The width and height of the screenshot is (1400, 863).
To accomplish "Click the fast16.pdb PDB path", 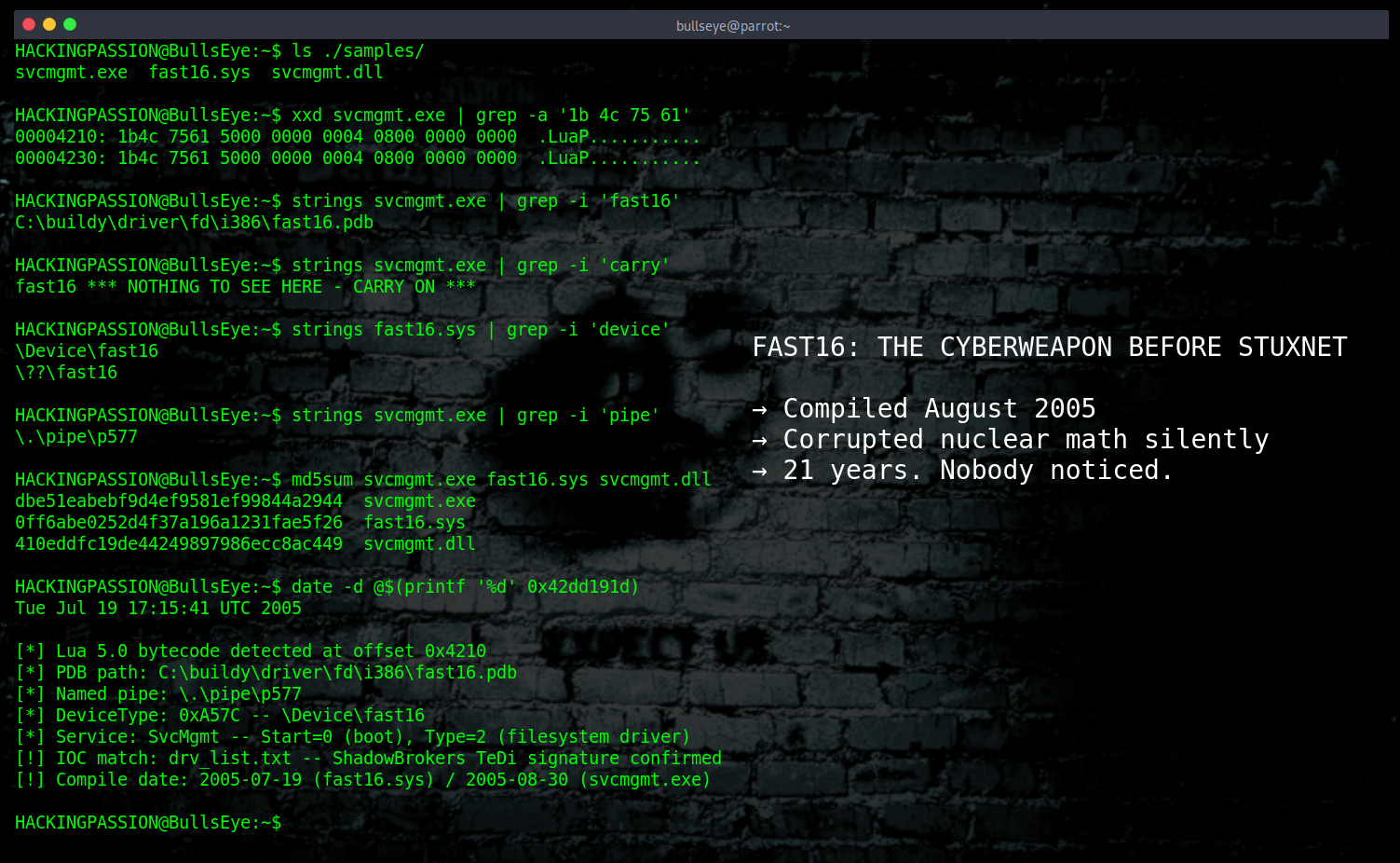I will pos(194,222).
